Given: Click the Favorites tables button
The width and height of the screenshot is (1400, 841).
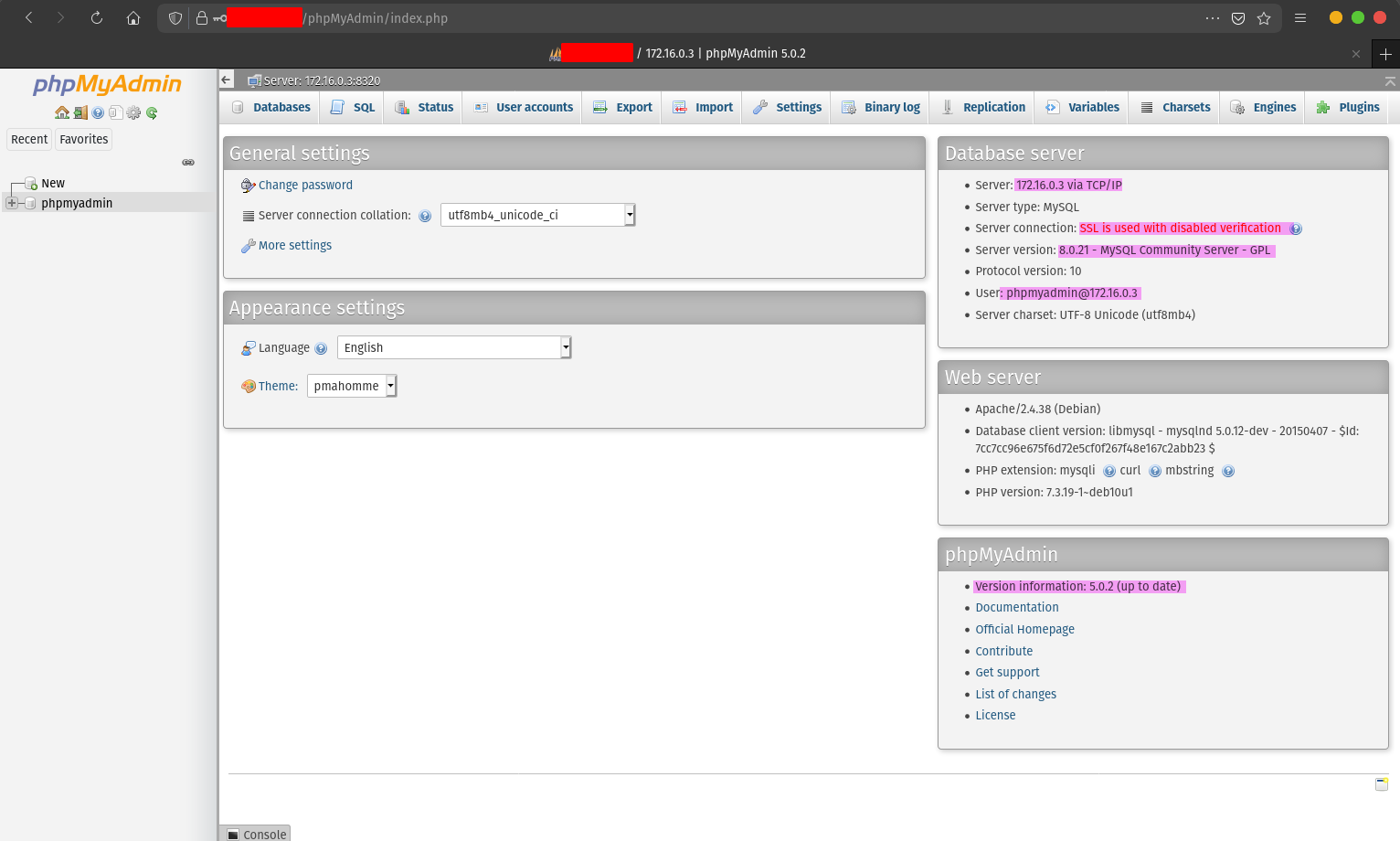Looking at the screenshot, I should click(84, 139).
